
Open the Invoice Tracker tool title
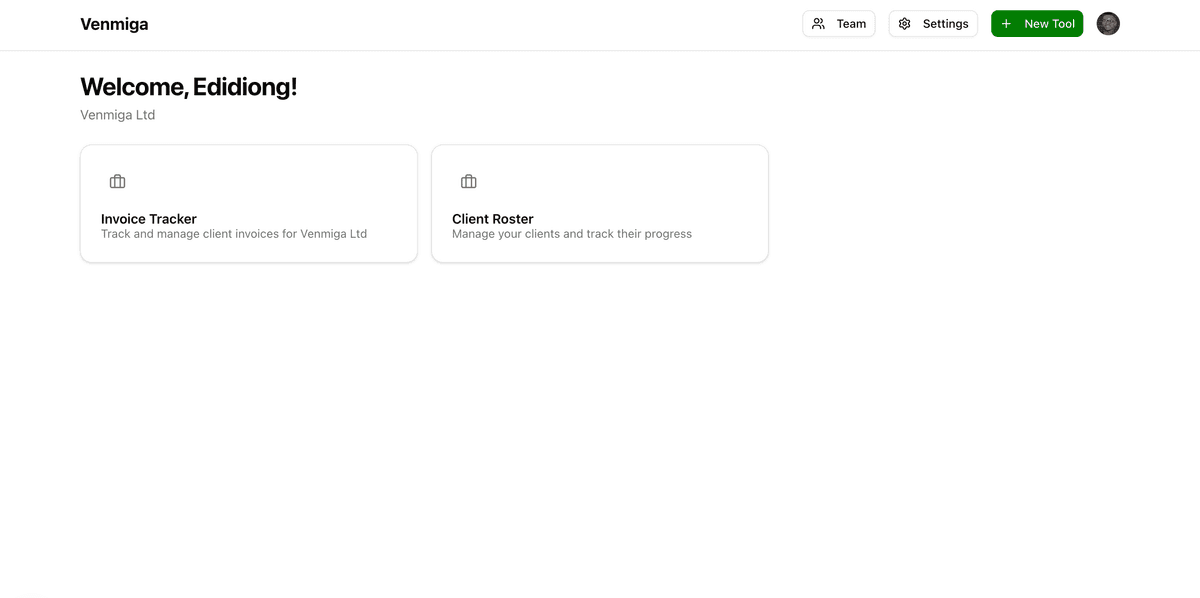click(149, 219)
